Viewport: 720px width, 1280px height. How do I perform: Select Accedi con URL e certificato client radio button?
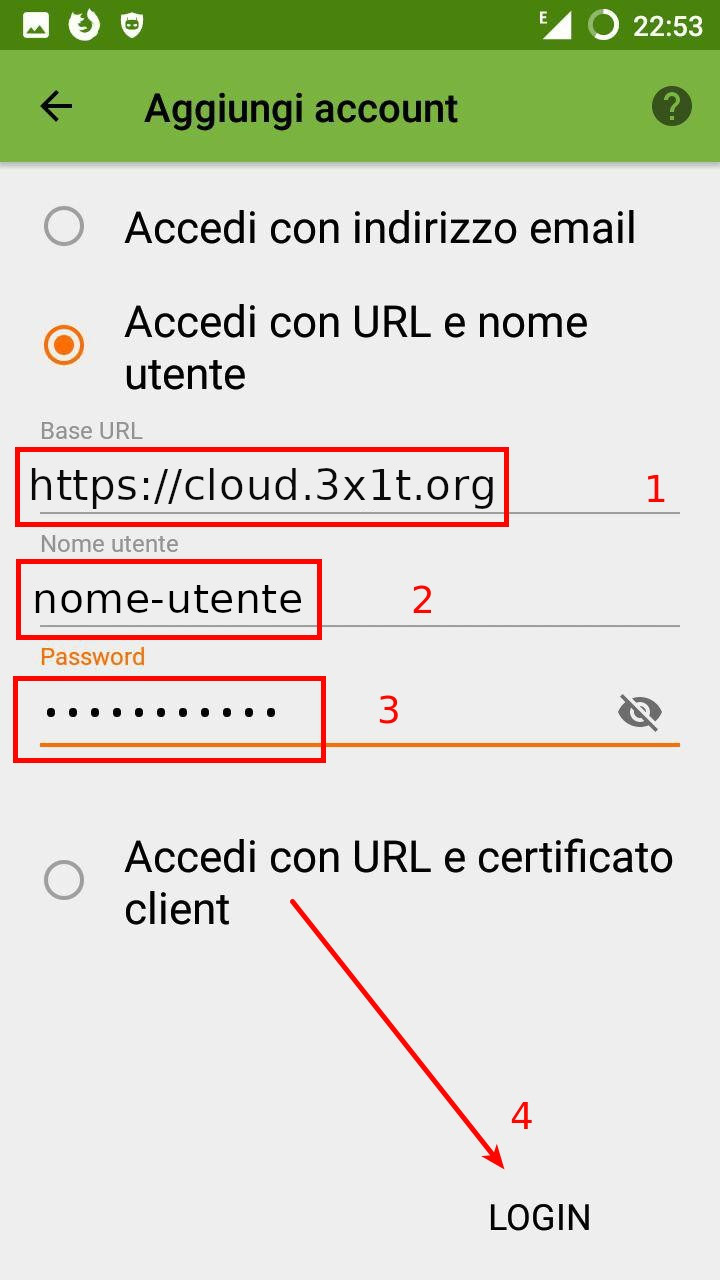[64, 881]
